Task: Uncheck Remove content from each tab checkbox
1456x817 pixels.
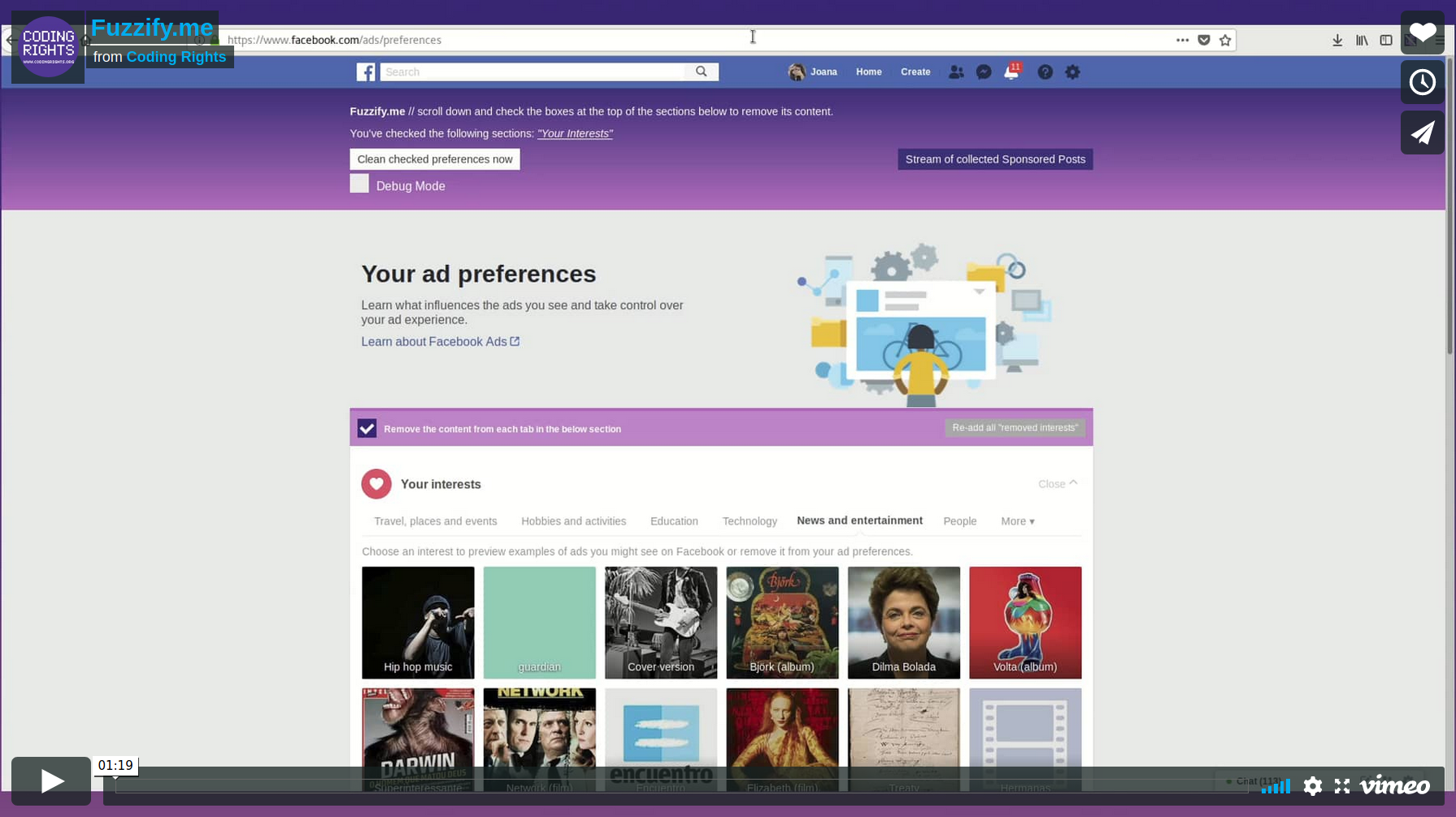Action: (367, 428)
